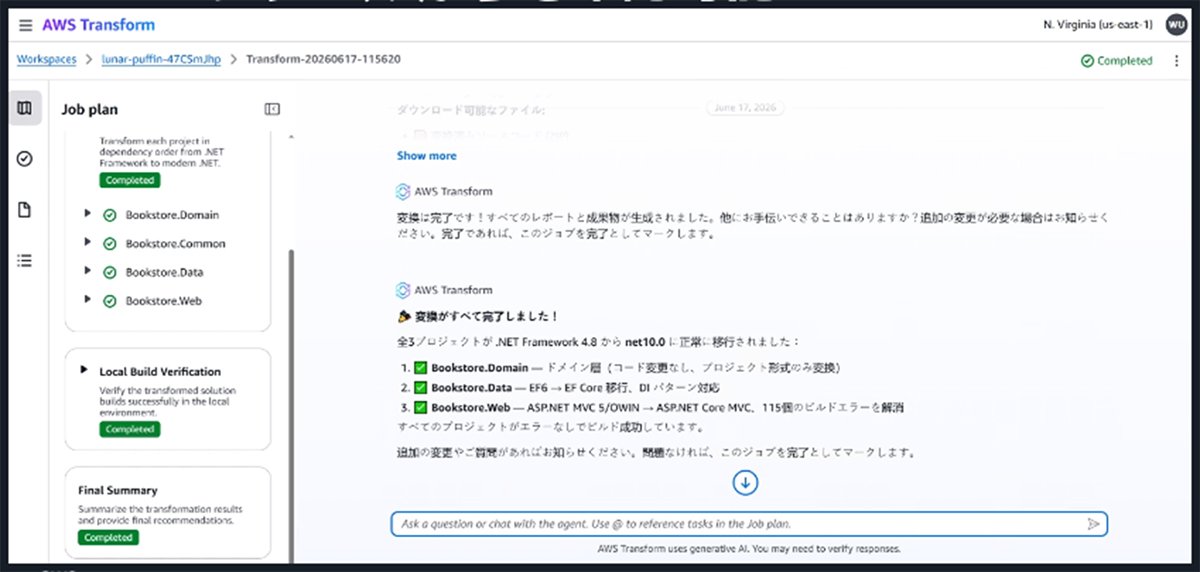Open the vertical three-dot job options menu

(x=1176, y=60)
